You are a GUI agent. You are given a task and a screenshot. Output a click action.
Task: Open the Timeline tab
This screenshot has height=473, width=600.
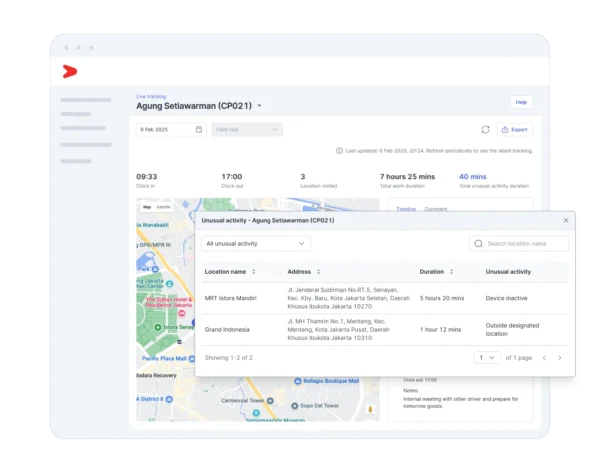pyautogui.click(x=406, y=209)
